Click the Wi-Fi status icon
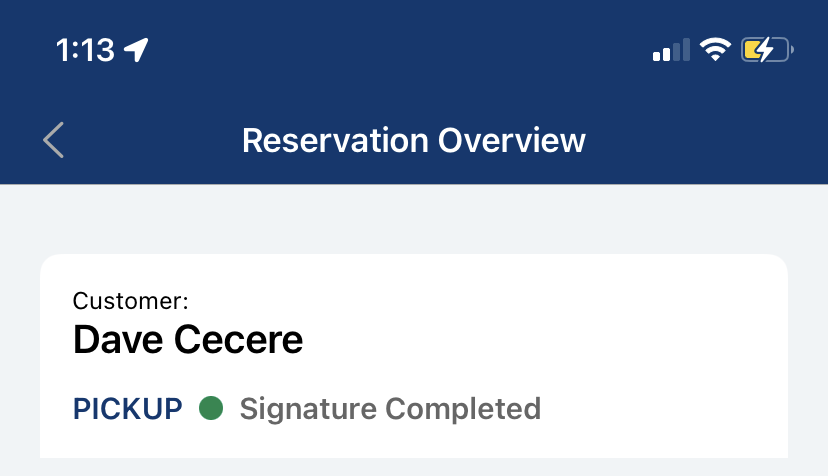This screenshot has height=476, width=828. point(715,50)
